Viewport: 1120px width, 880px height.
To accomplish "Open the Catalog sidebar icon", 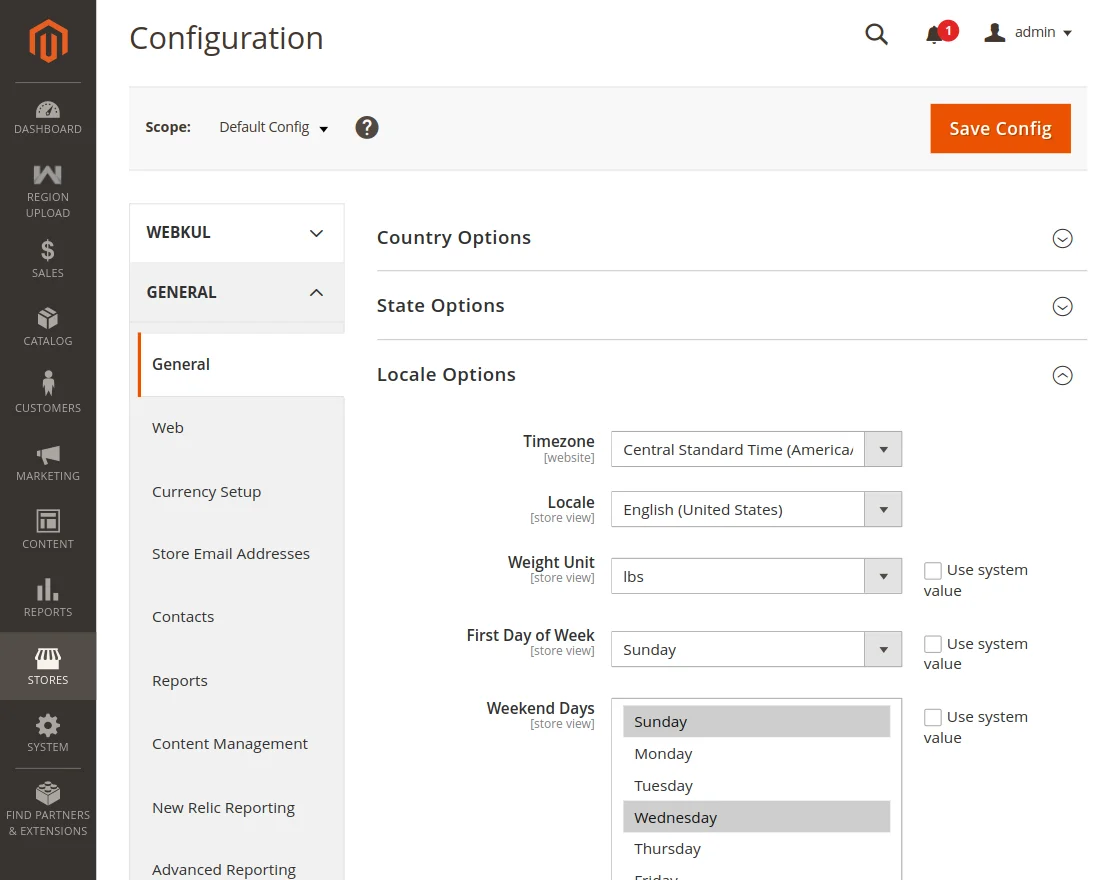I will coord(48,327).
